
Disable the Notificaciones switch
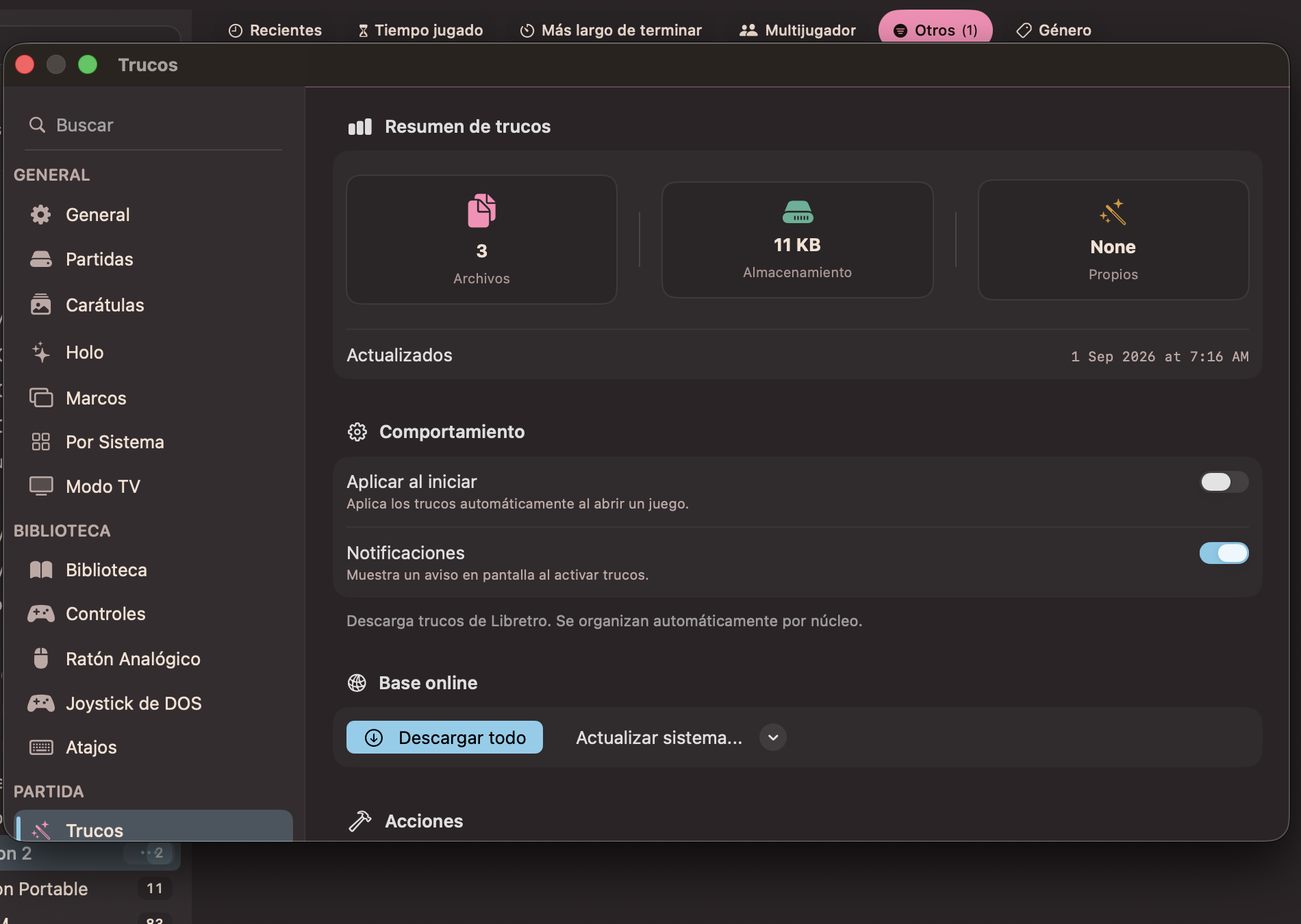(x=1224, y=553)
